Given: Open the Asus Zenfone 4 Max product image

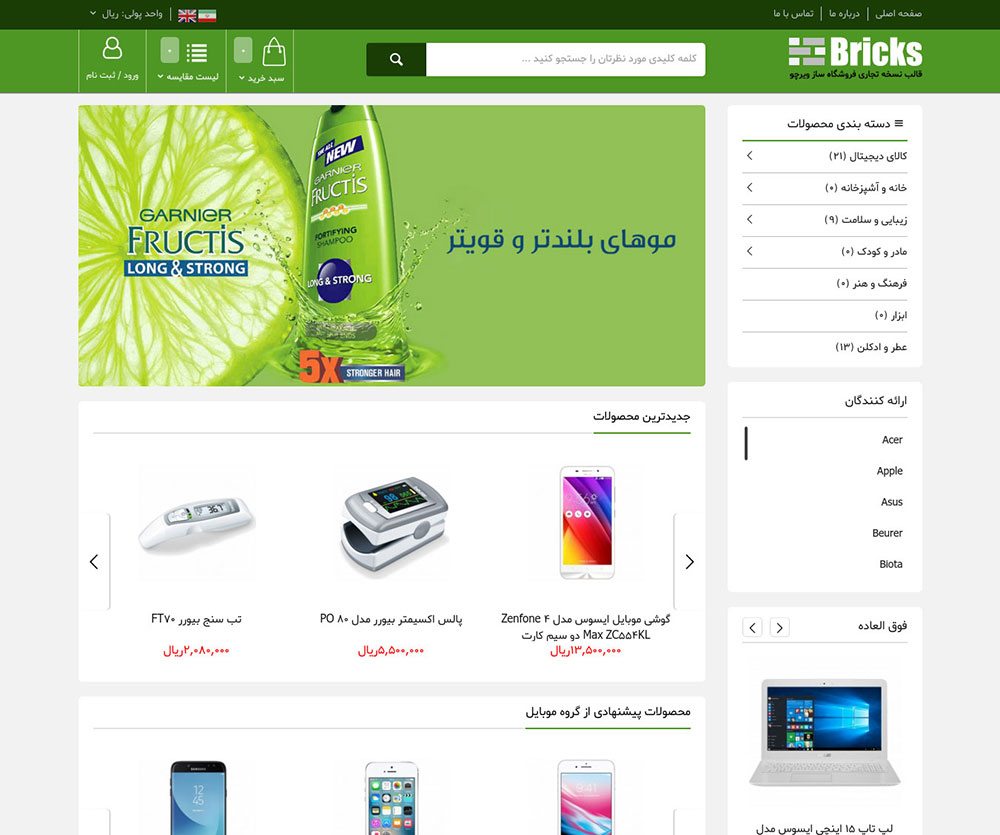Looking at the screenshot, I should tap(587, 523).
